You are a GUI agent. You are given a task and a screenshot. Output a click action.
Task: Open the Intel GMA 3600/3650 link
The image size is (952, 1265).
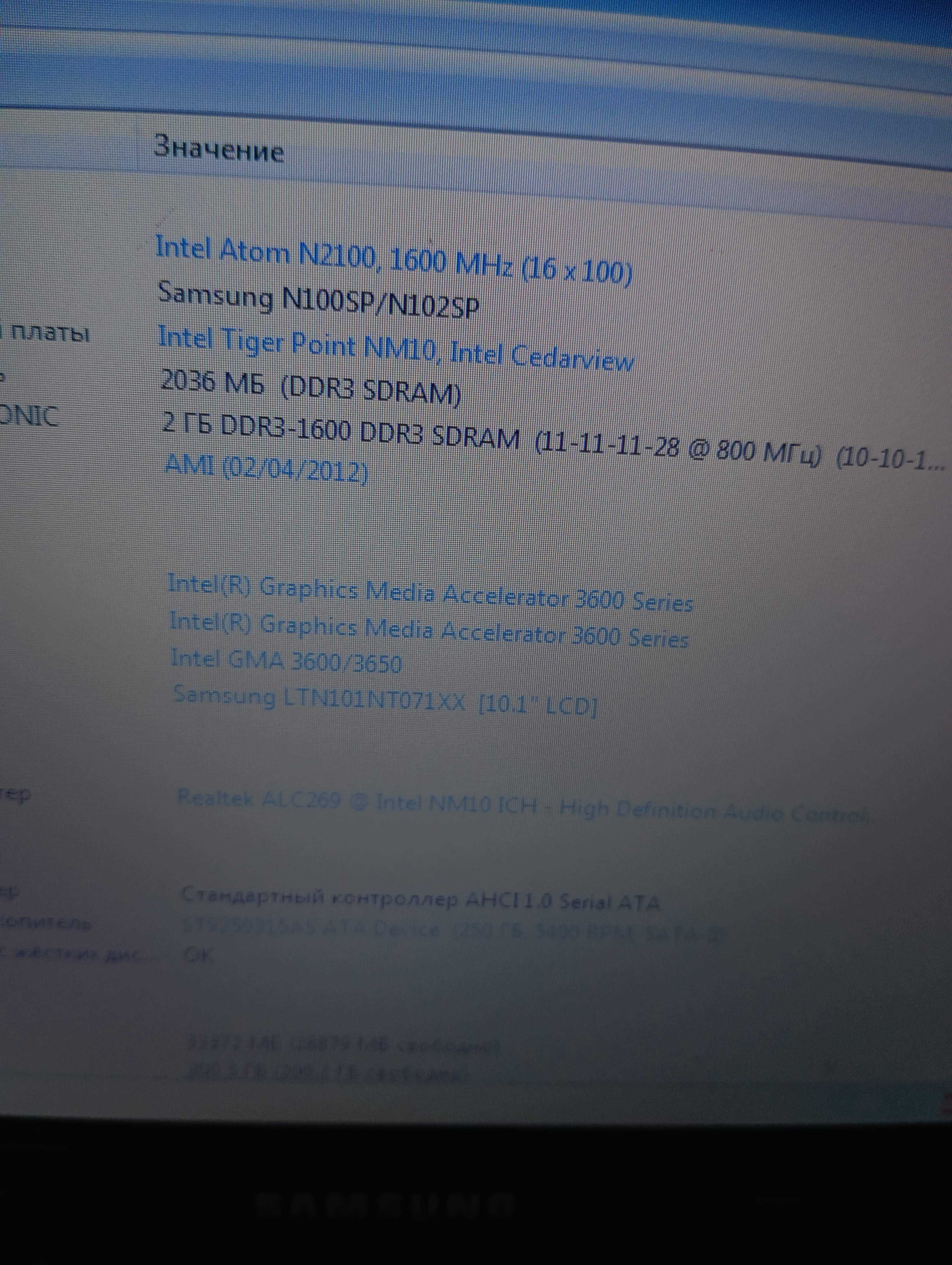pos(286,661)
